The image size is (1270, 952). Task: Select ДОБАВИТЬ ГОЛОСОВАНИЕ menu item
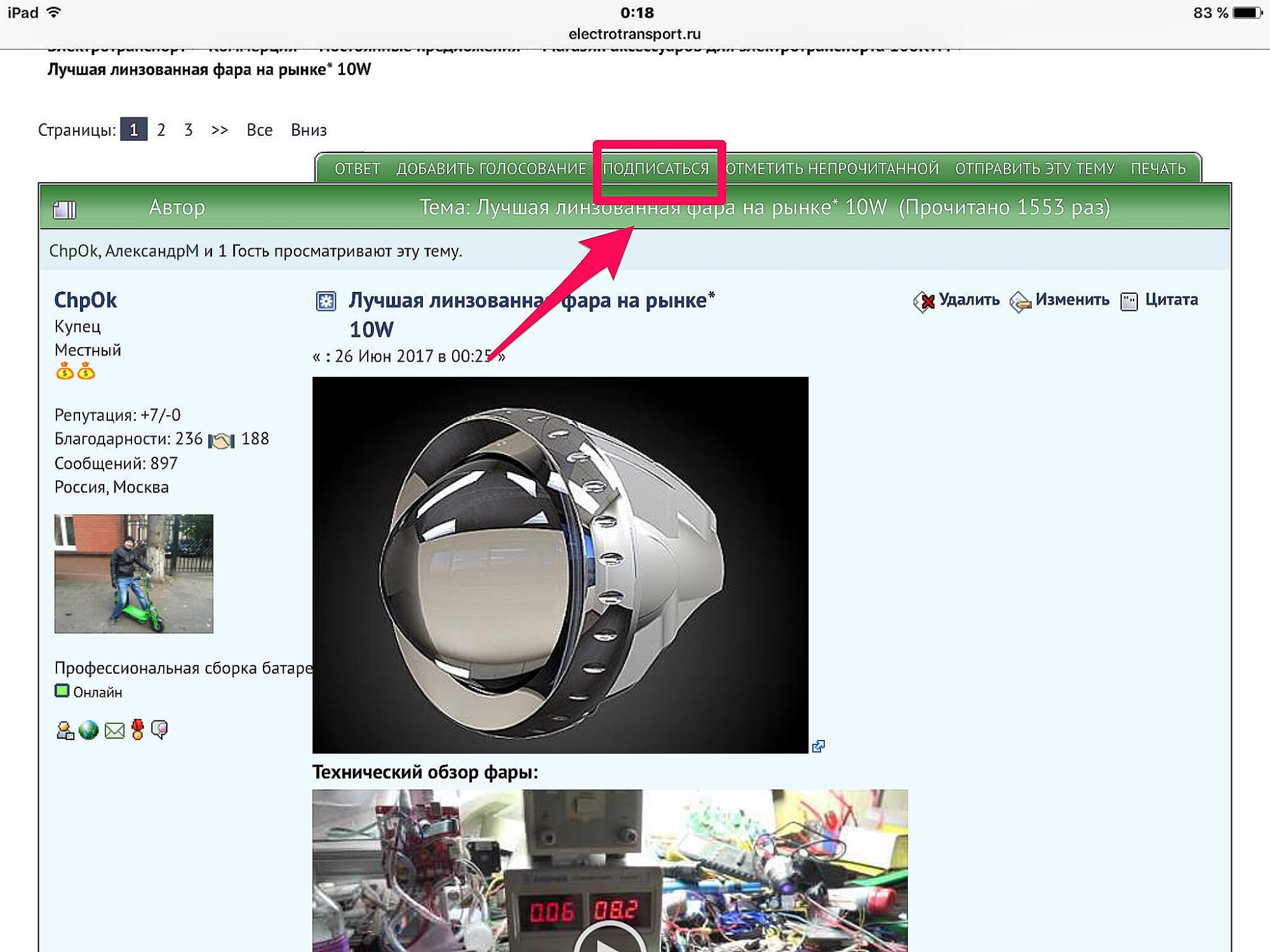(x=491, y=169)
